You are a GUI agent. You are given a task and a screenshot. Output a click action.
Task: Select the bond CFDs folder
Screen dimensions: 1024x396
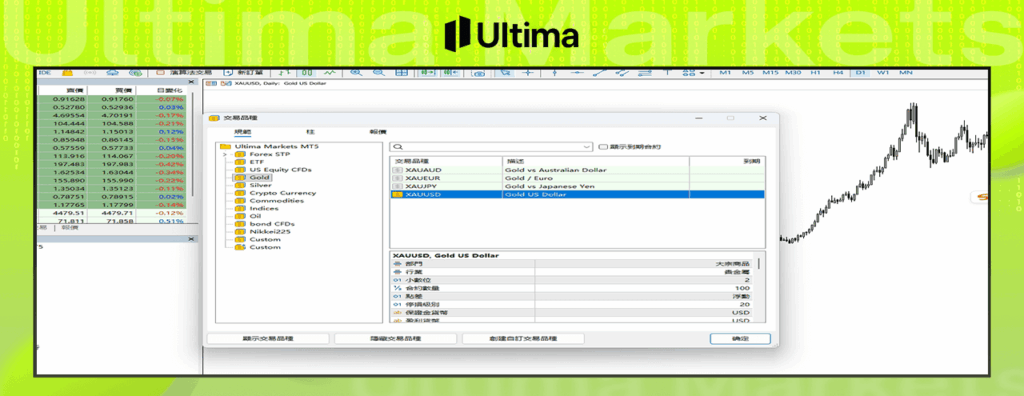click(272, 224)
